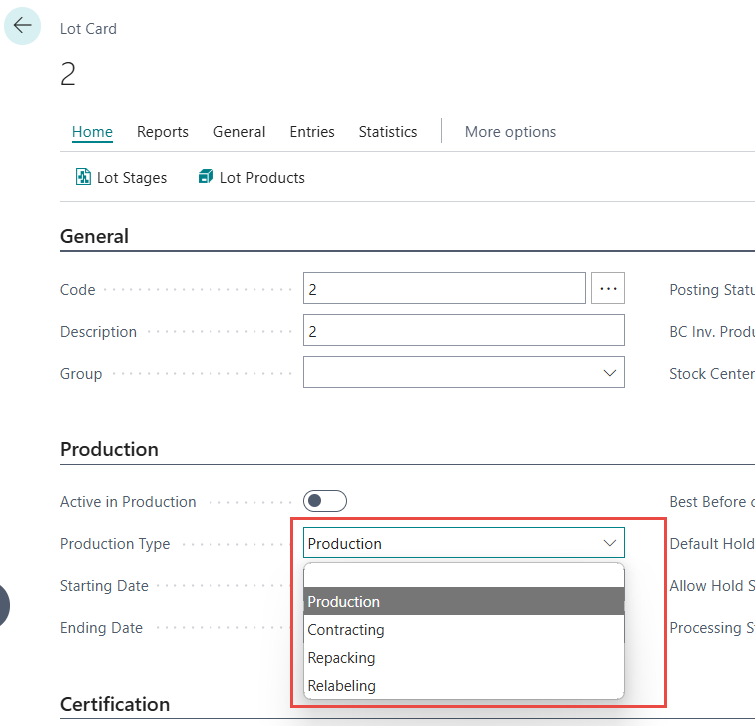Expand the Group dropdown
The width and height of the screenshot is (755, 726).
click(609, 373)
